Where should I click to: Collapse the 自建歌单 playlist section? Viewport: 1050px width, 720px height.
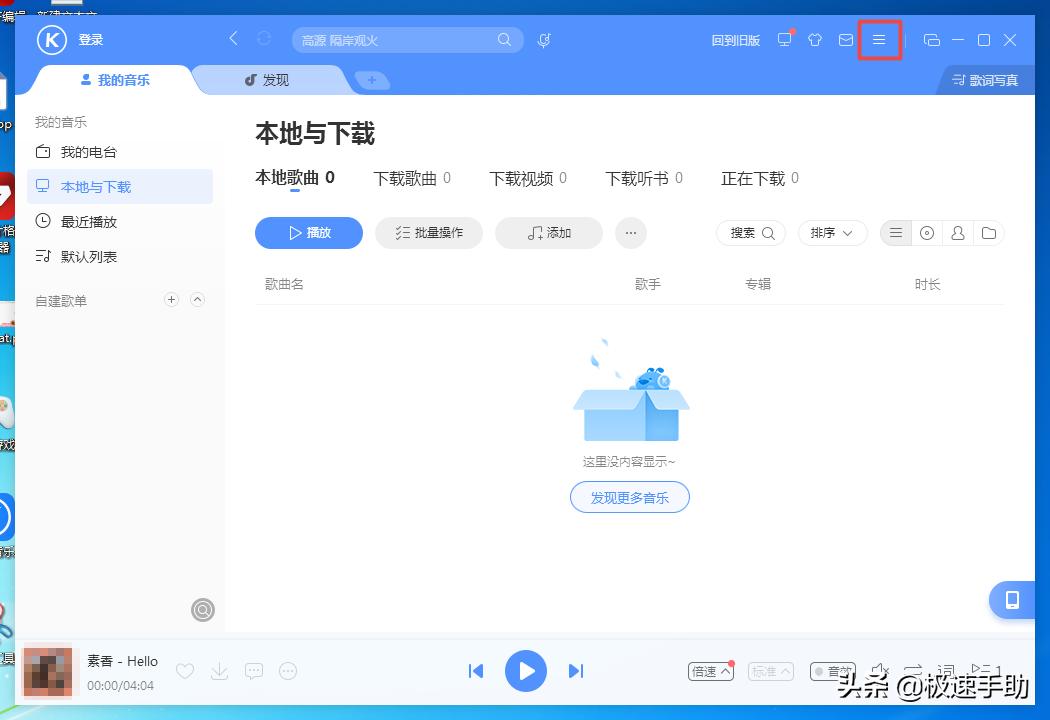coord(197,299)
